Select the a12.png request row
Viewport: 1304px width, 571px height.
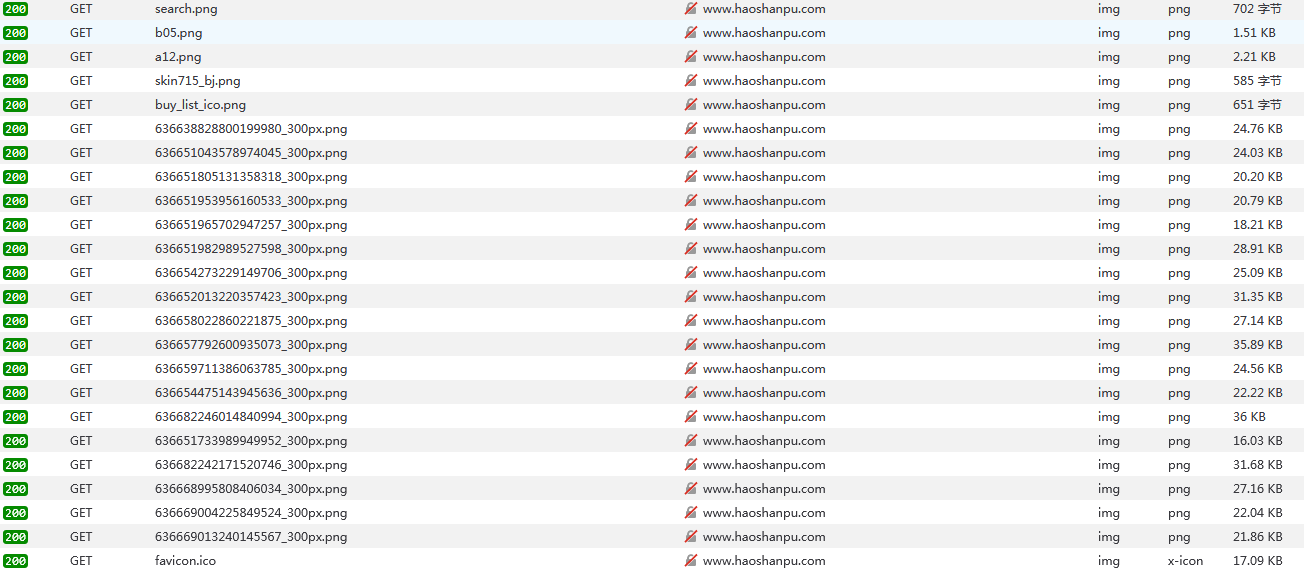[178, 57]
